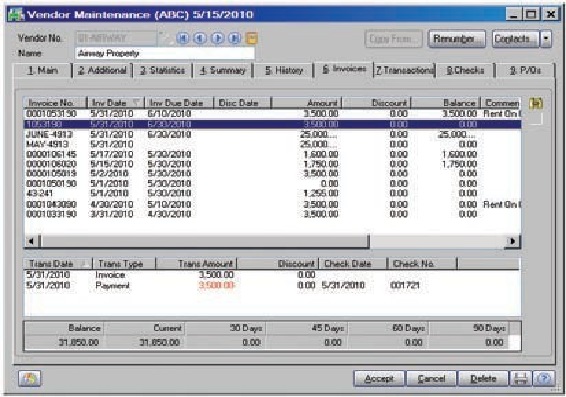
Task: Open the 2. Additional tab
Action: pos(103,70)
